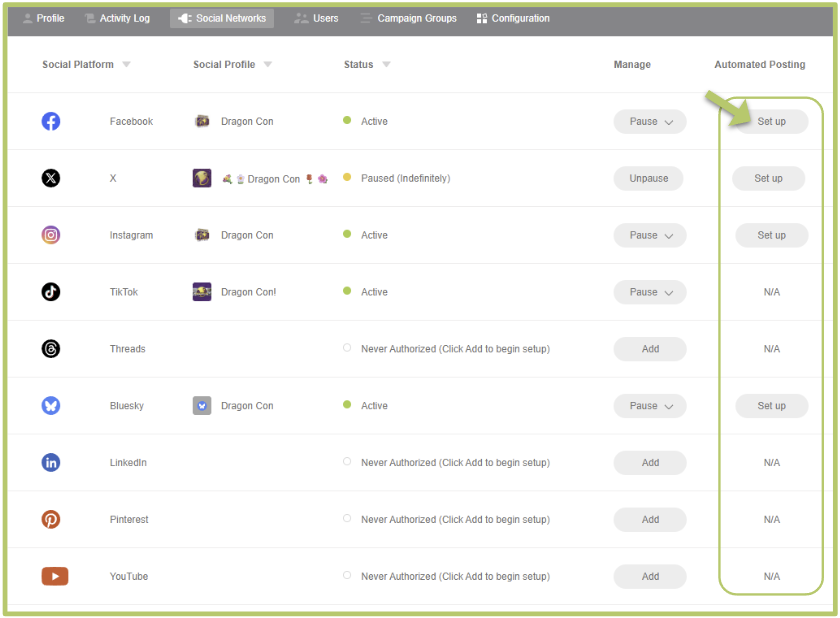Add the Threads social network
Screen dimensions: 840x618
coord(650,349)
